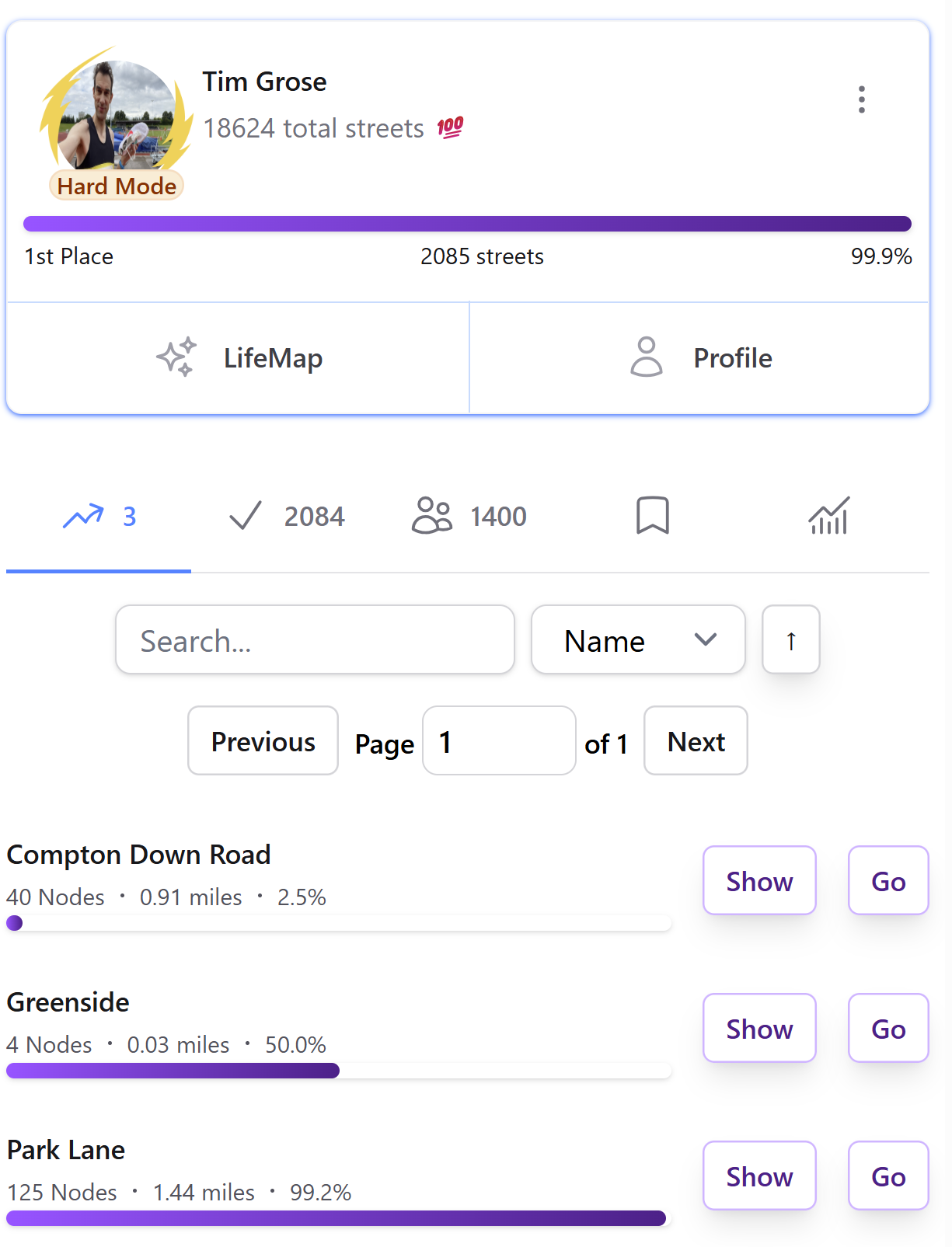Click the Tim Grose profile photo
This screenshot has height=1247, width=952.
(x=117, y=115)
